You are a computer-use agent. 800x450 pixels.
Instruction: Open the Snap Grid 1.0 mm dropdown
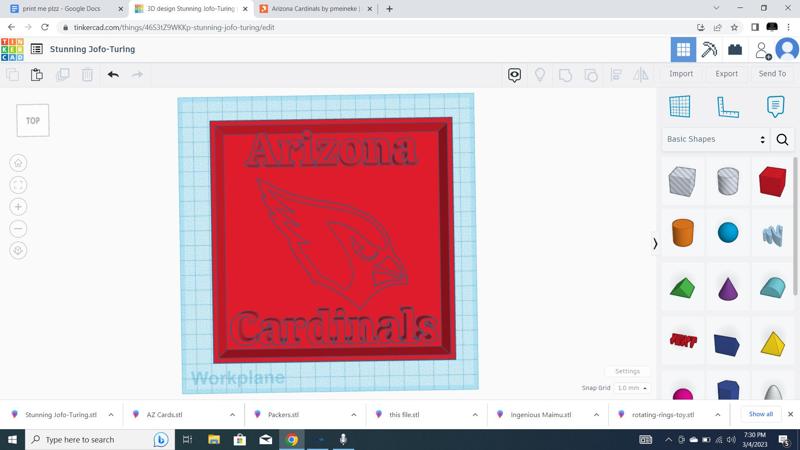pyautogui.click(x=632, y=388)
